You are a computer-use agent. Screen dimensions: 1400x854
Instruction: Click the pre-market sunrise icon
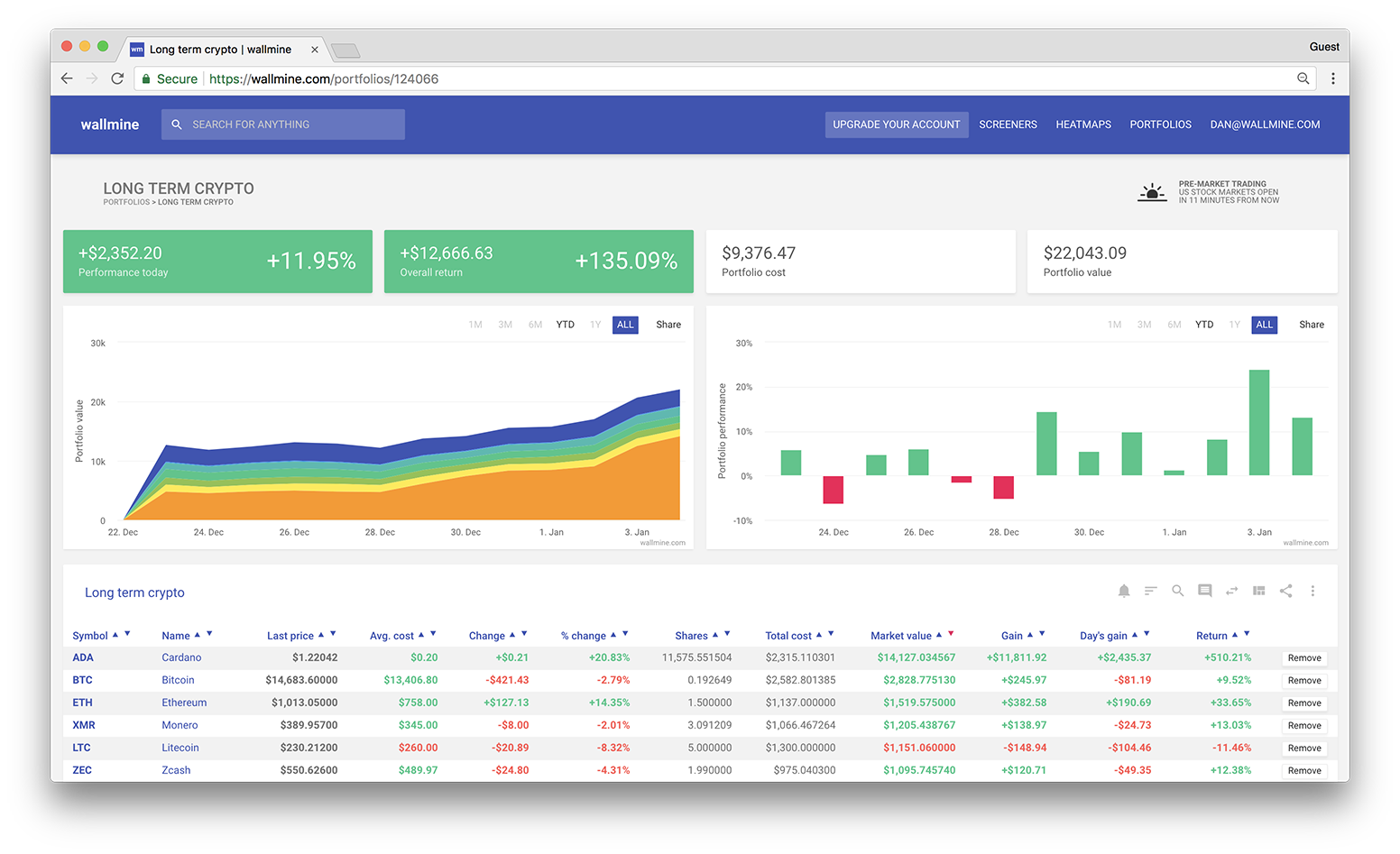tap(1152, 192)
